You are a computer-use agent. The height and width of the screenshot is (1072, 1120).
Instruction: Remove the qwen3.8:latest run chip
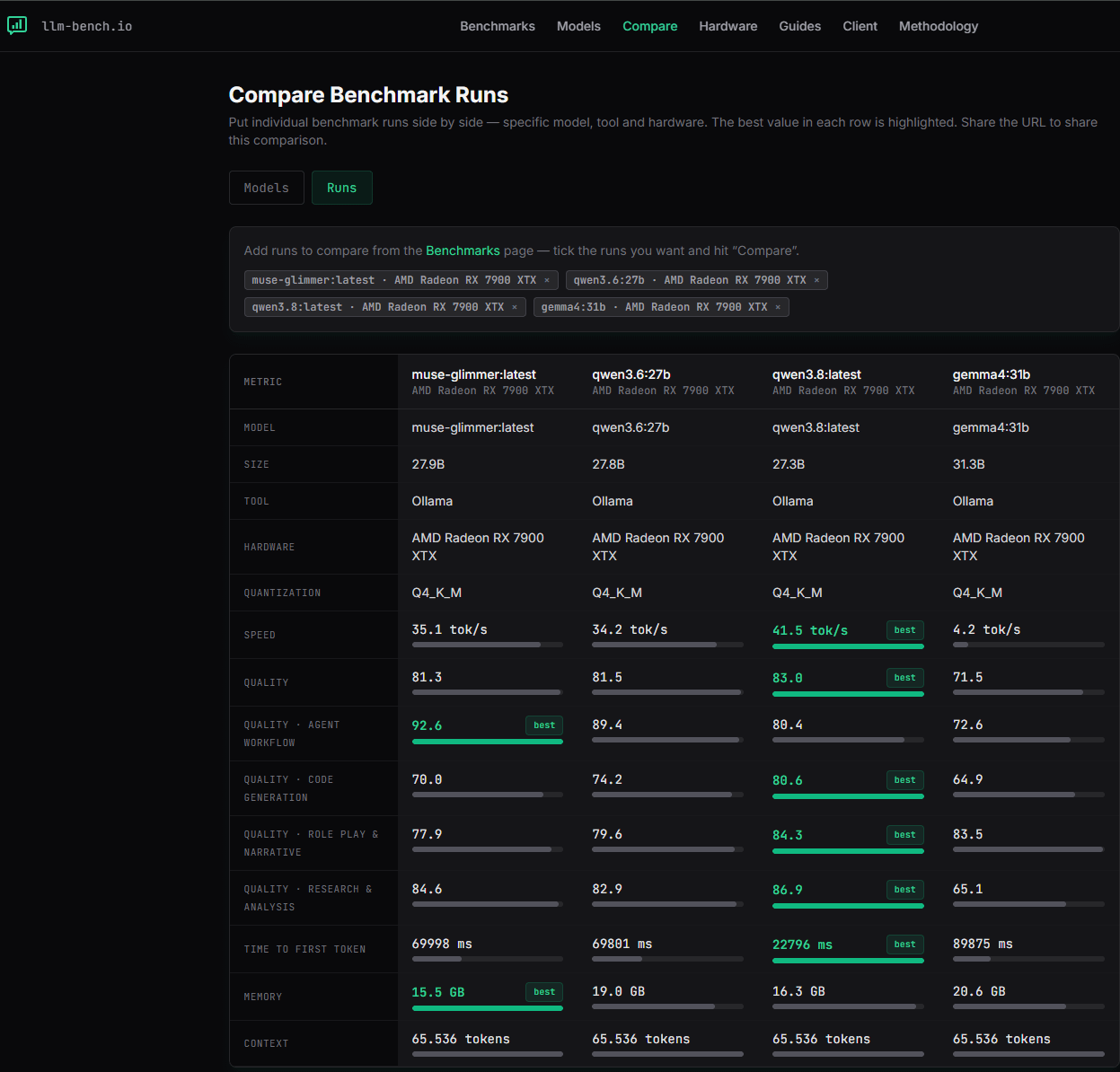[515, 307]
